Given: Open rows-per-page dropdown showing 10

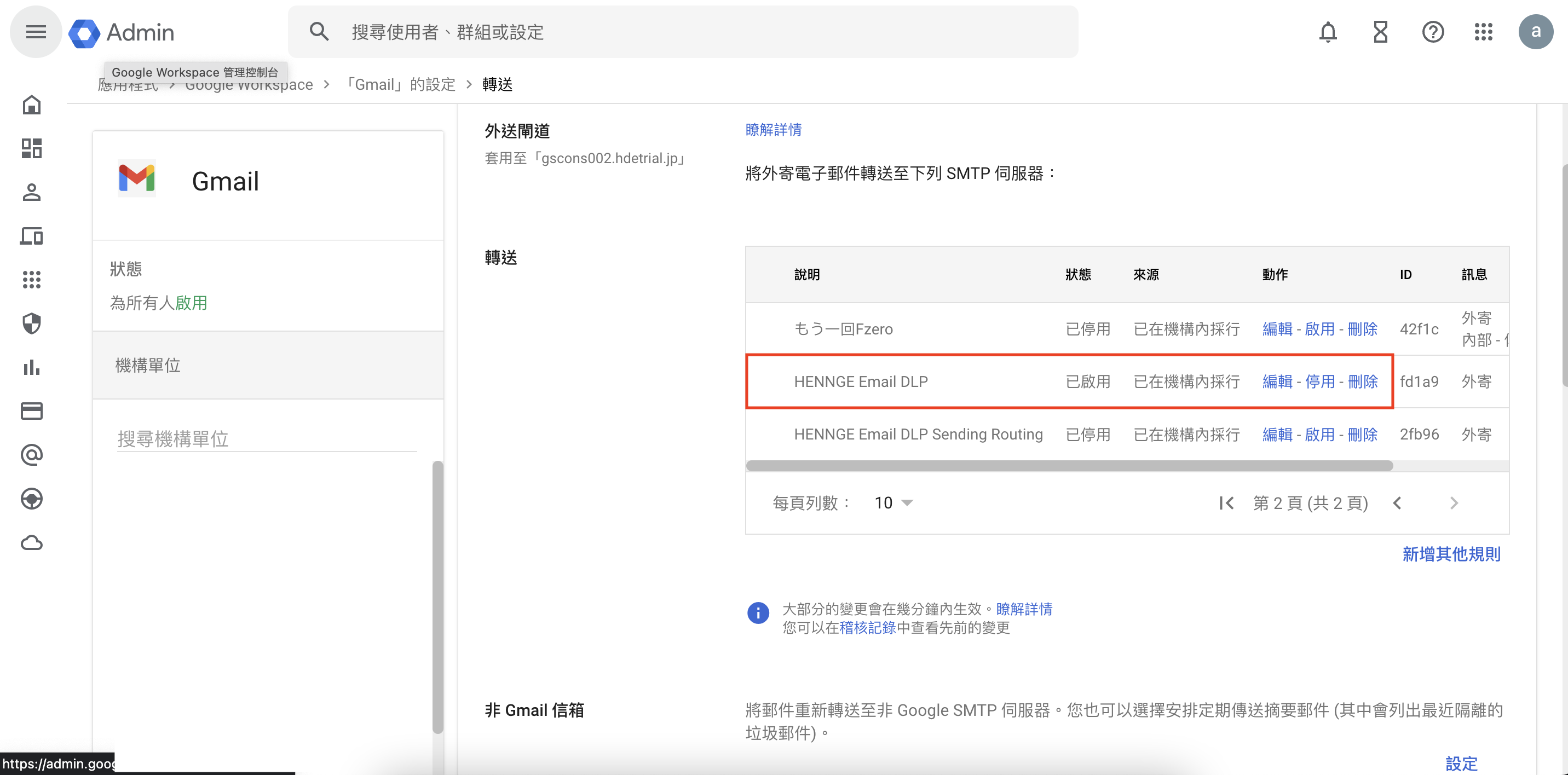Looking at the screenshot, I should pyautogui.click(x=893, y=503).
